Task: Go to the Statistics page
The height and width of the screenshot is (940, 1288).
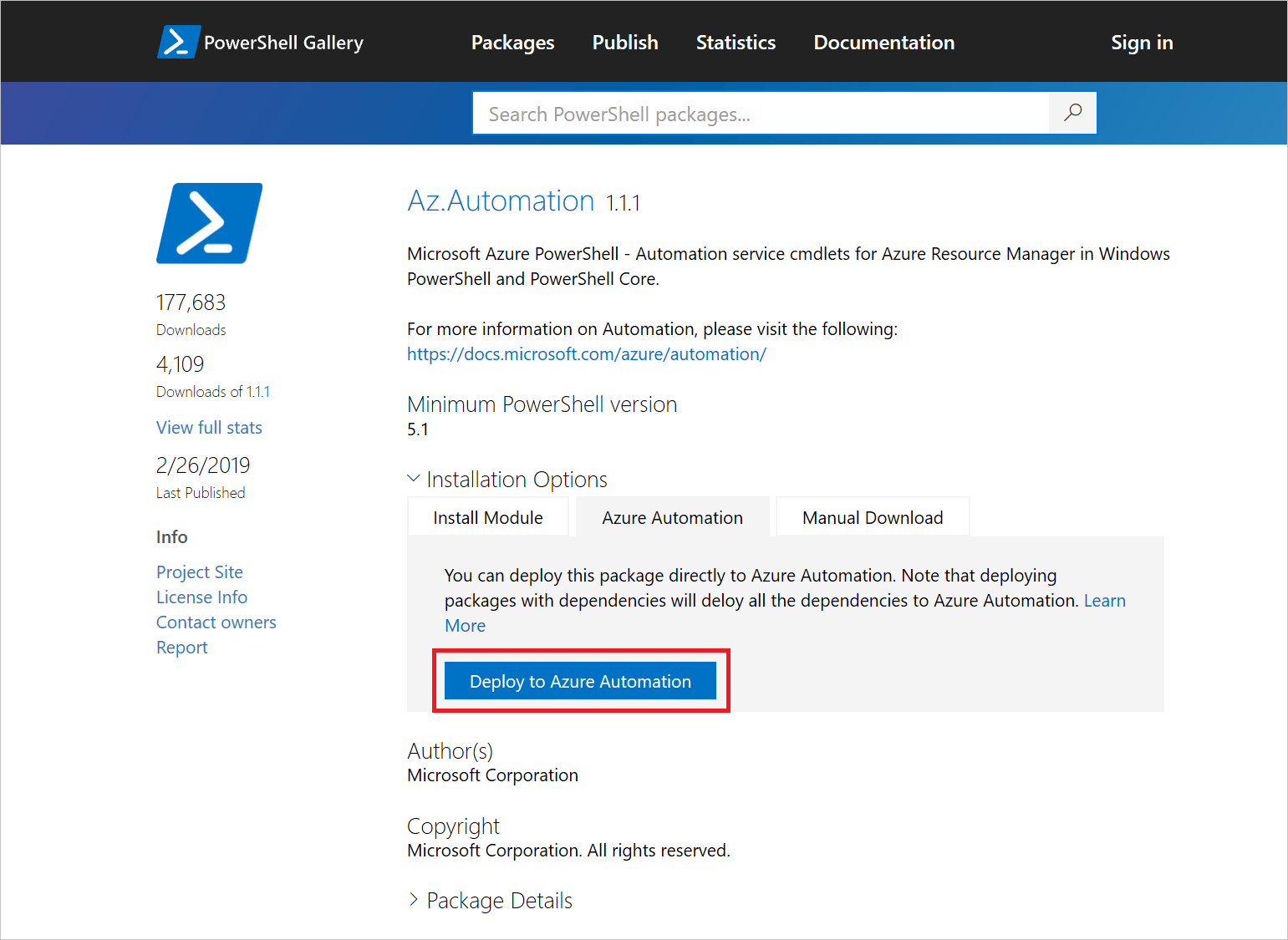Action: [x=735, y=42]
